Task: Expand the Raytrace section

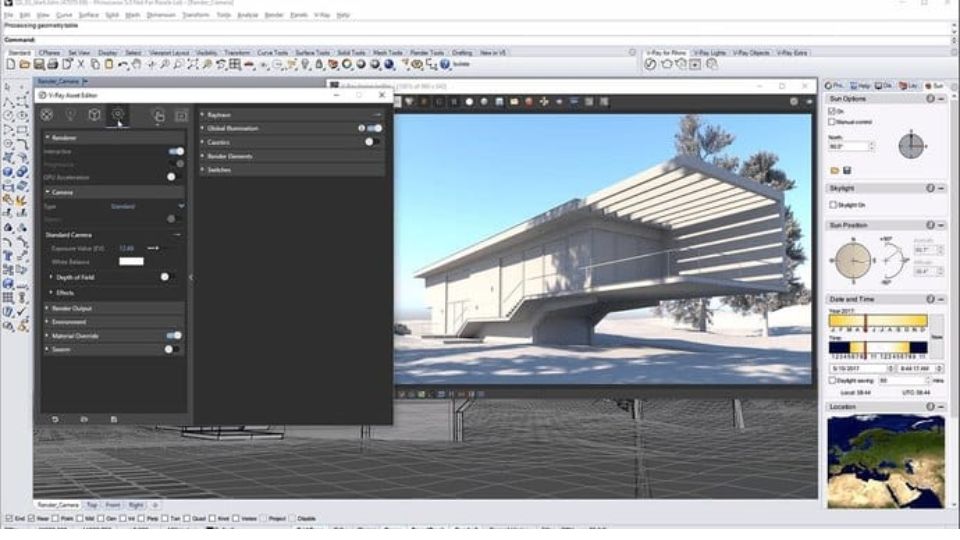Action: [x=292, y=114]
